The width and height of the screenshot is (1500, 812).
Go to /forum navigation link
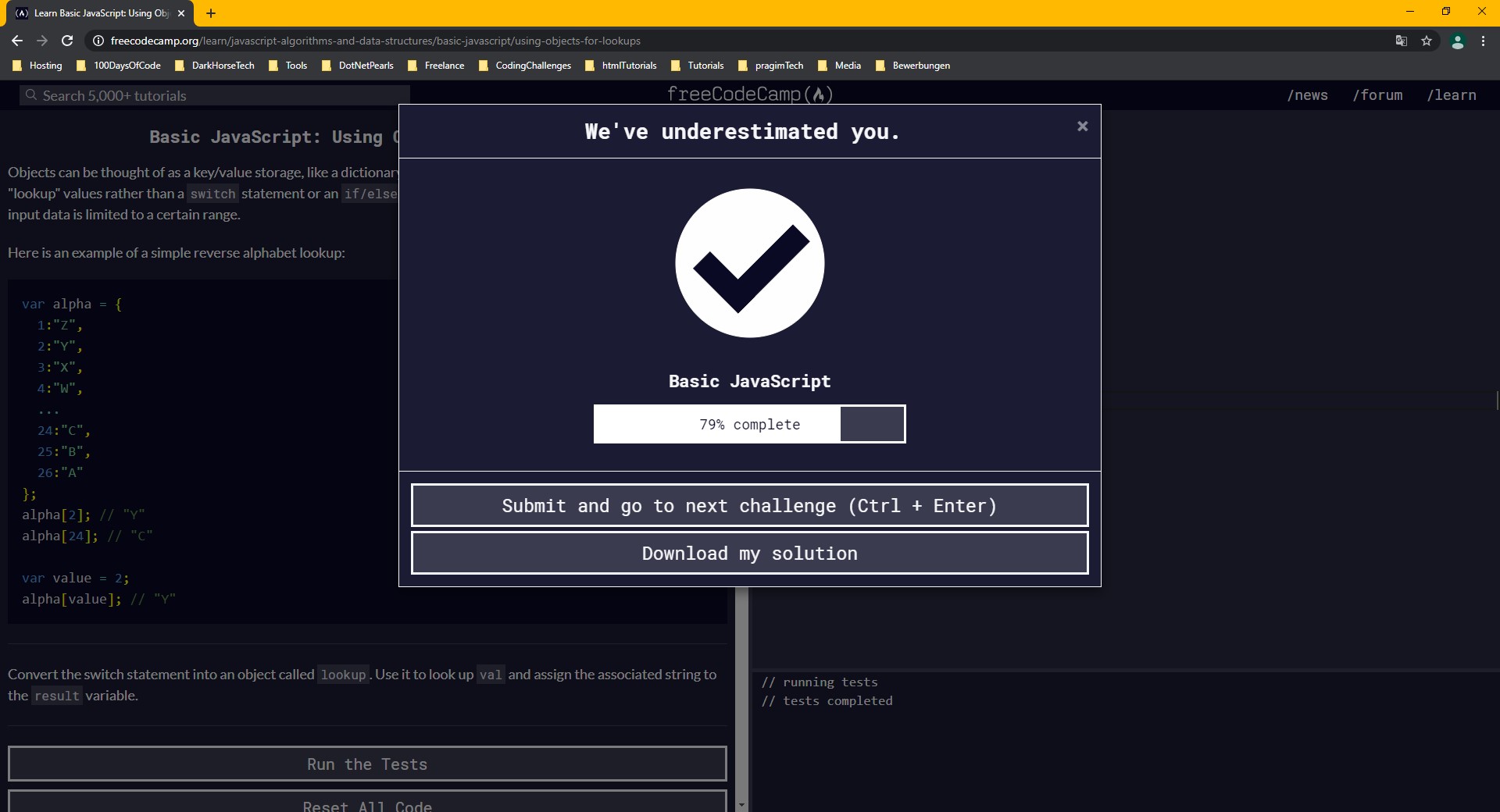pyautogui.click(x=1377, y=95)
